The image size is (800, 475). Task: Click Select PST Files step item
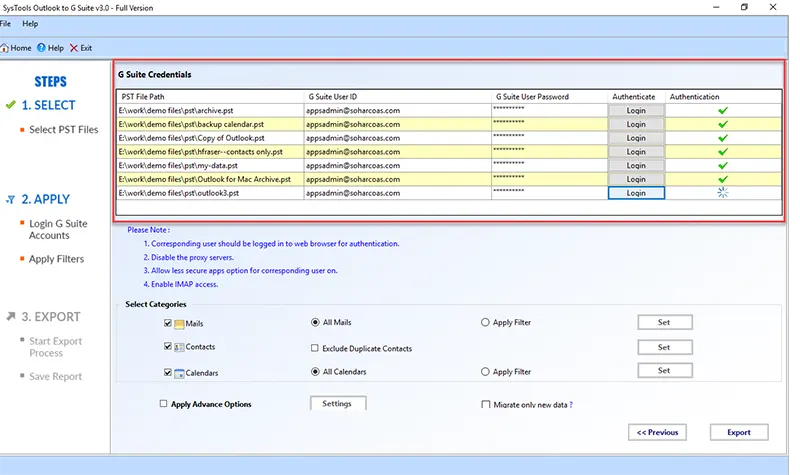(63, 130)
